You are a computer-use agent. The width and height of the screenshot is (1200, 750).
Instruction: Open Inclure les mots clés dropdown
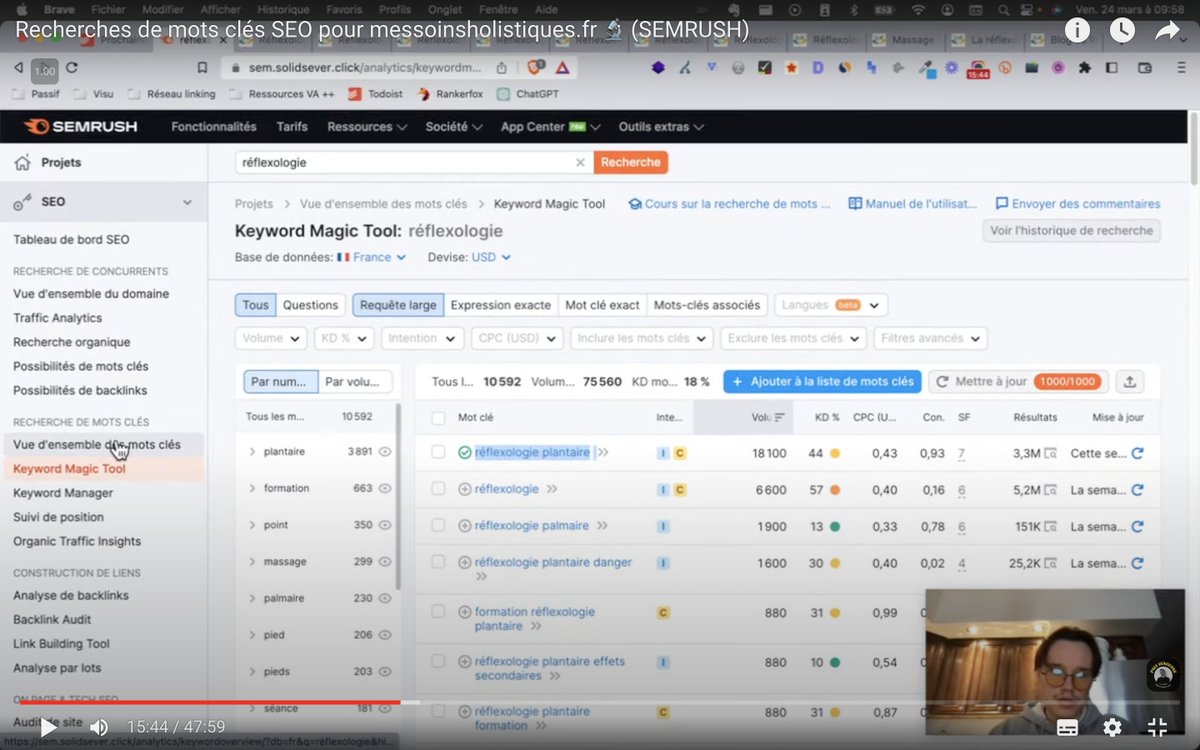(642, 338)
